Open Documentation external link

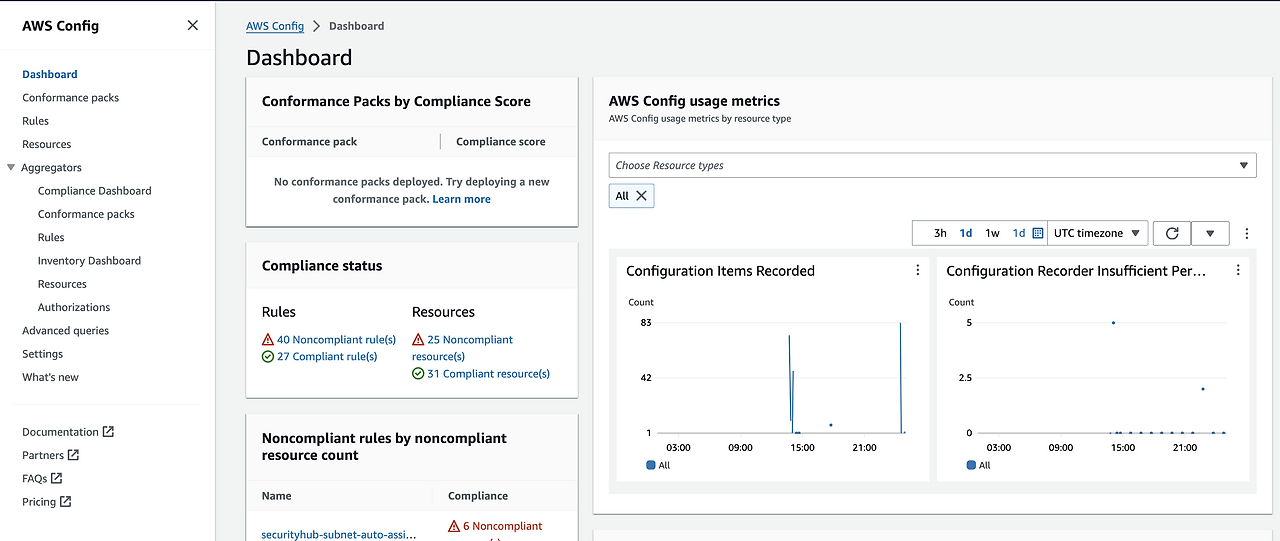68,432
